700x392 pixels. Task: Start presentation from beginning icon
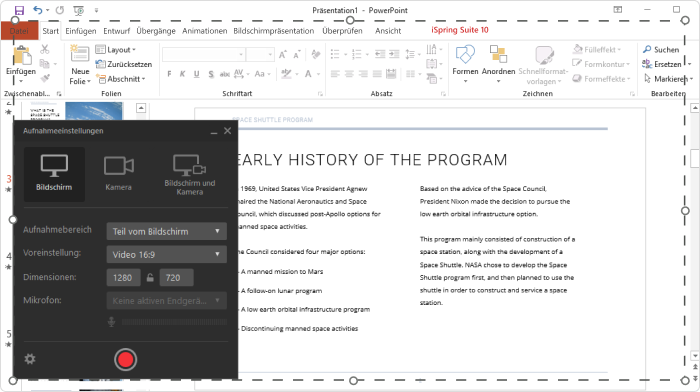[x=79, y=10]
